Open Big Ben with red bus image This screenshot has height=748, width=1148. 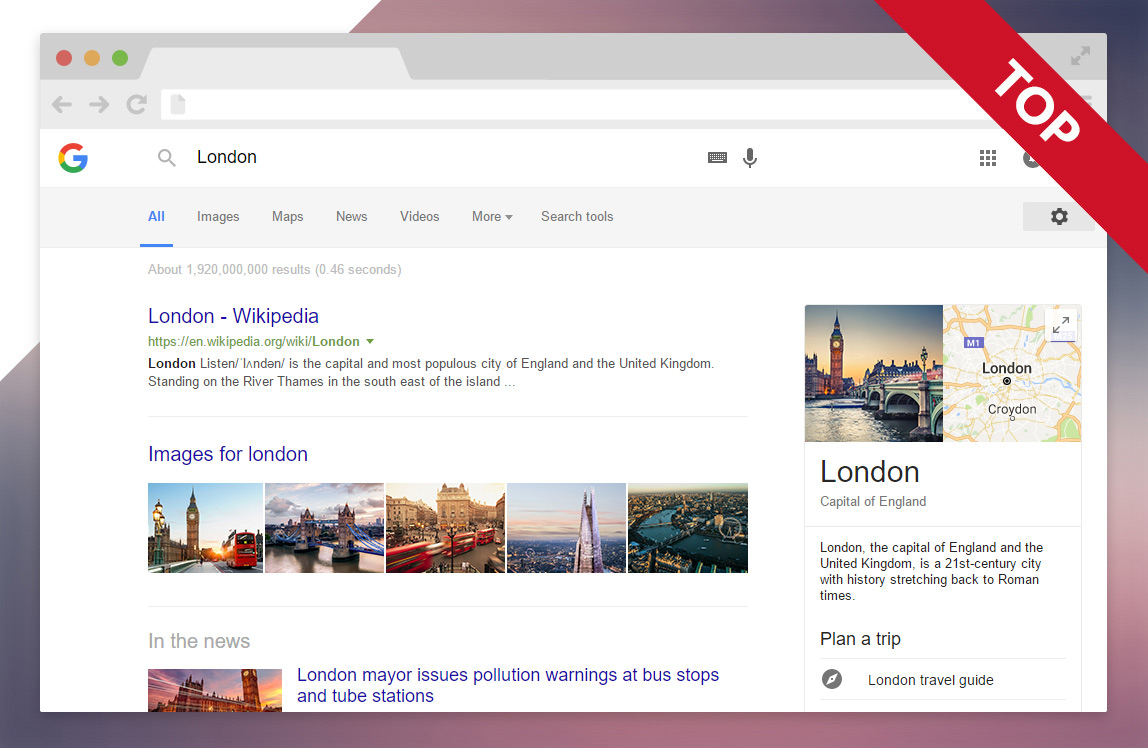coord(205,528)
